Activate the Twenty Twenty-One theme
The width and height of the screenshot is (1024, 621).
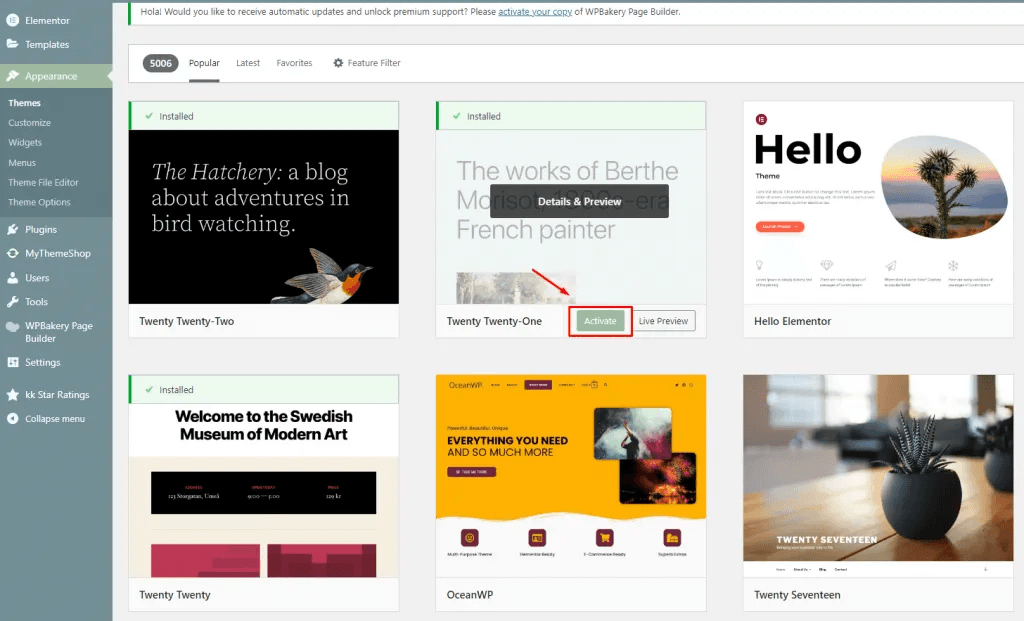600,321
